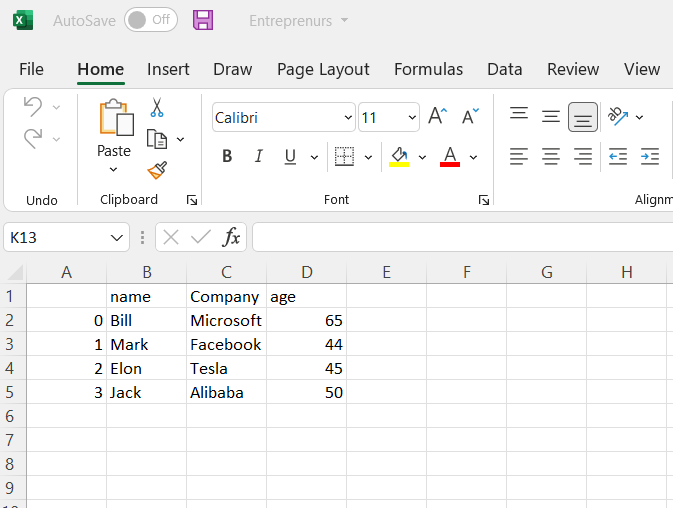Select Align Right icon
Screen dimensions: 673x508
[x=583, y=156]
